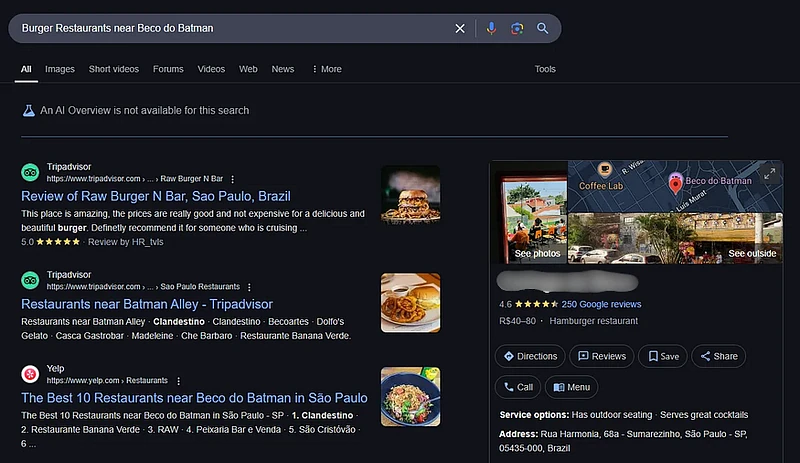Open the More search filters dropdown

[x=327, y=69]
